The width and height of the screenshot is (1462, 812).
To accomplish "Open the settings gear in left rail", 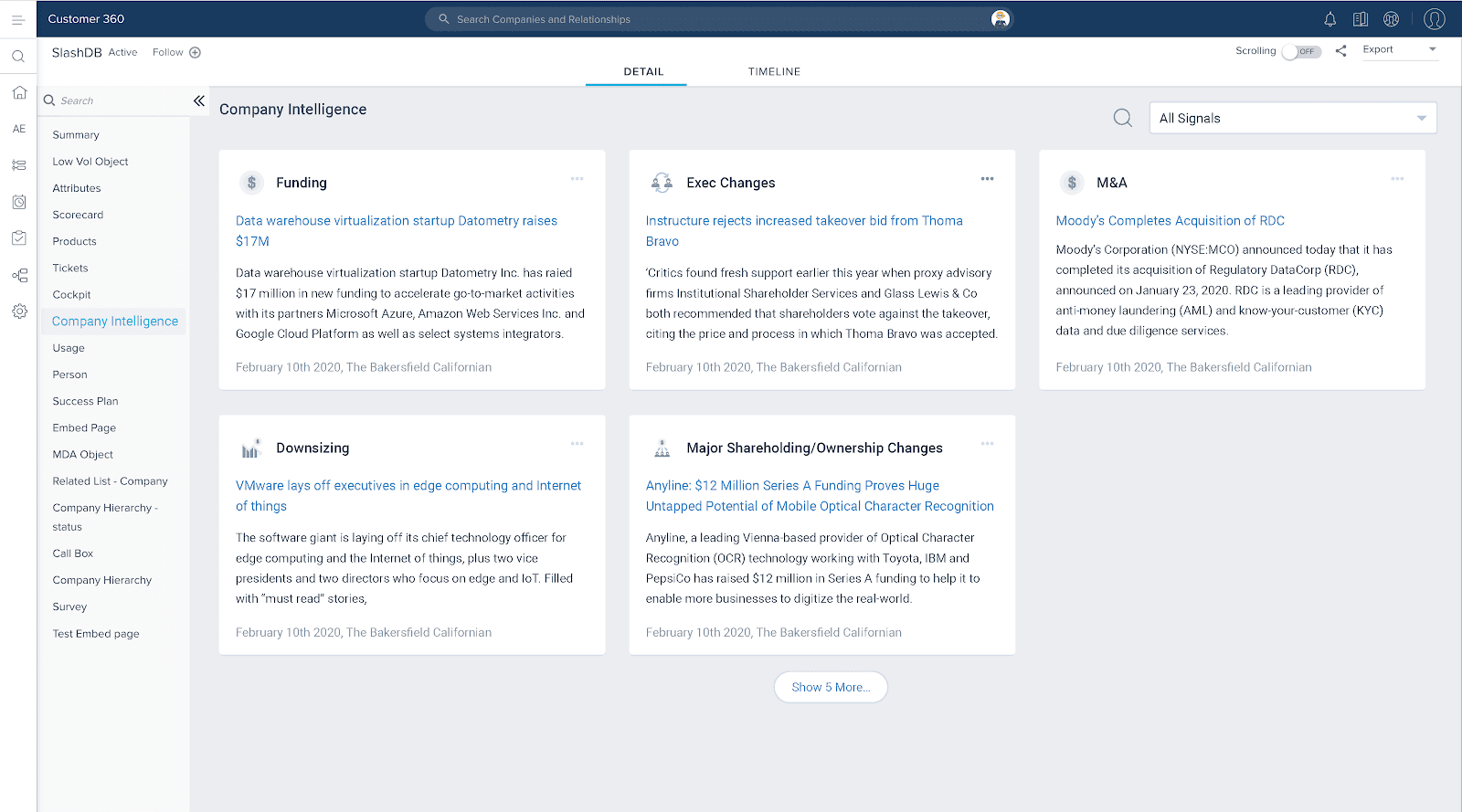I will point(19,311).
